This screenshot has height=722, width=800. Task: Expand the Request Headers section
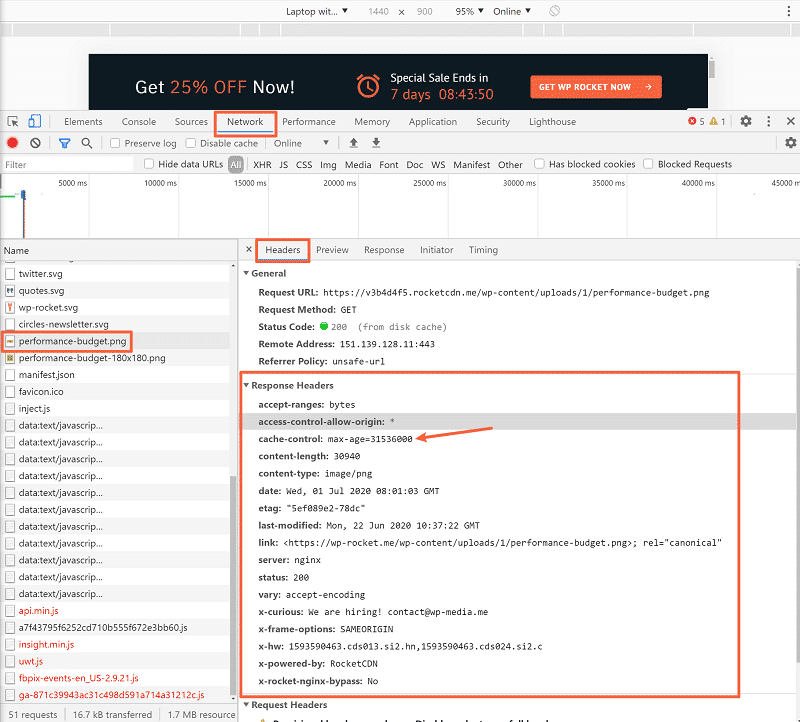246,705
